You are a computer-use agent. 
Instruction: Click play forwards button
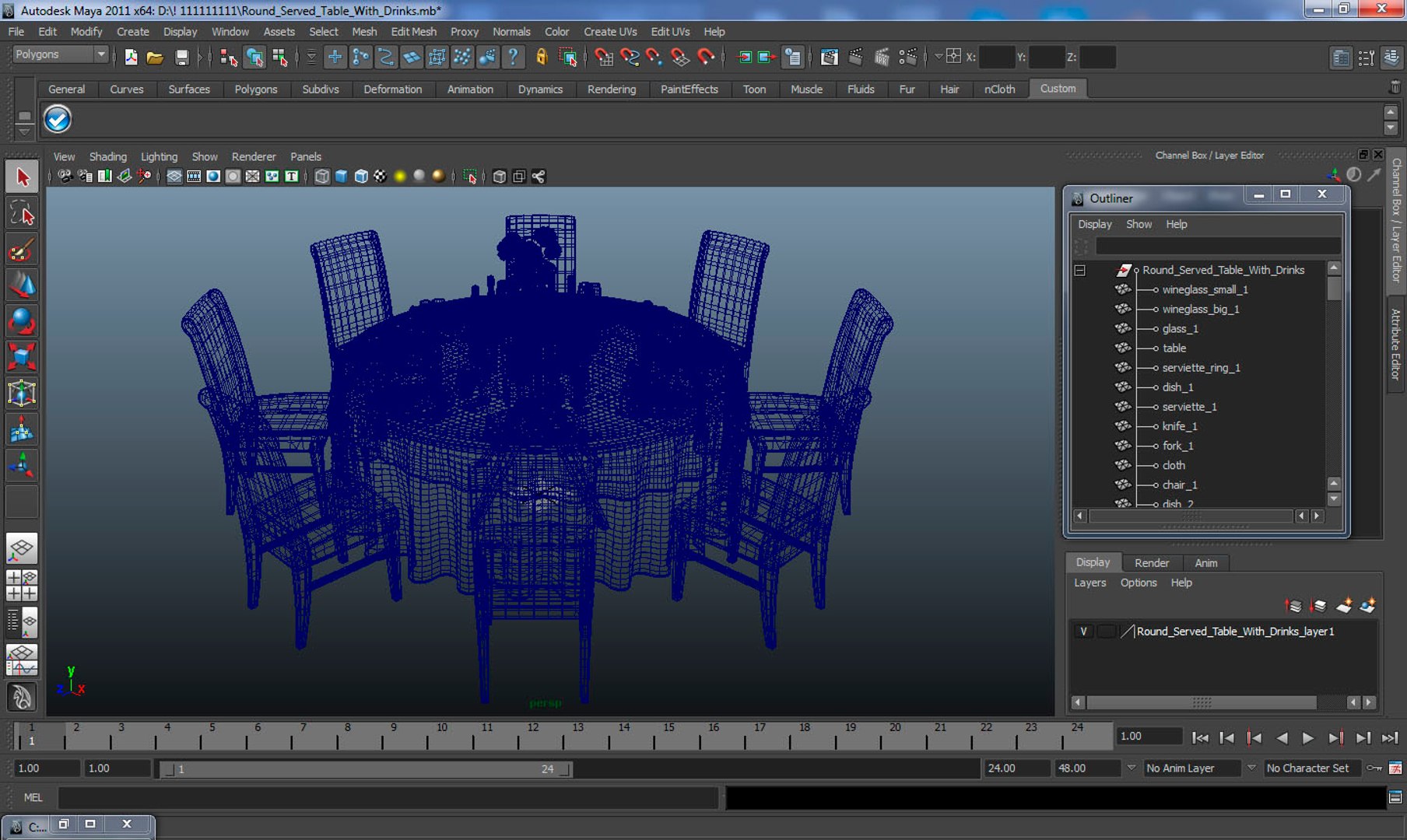pyautogui.click(x=1307, y=737)
